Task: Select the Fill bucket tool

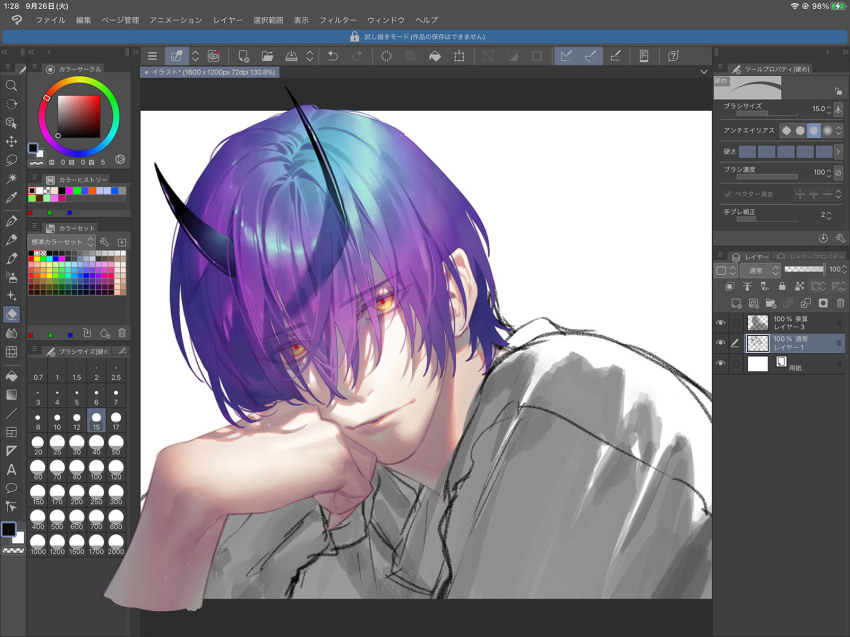Action: tap(11, 376)
